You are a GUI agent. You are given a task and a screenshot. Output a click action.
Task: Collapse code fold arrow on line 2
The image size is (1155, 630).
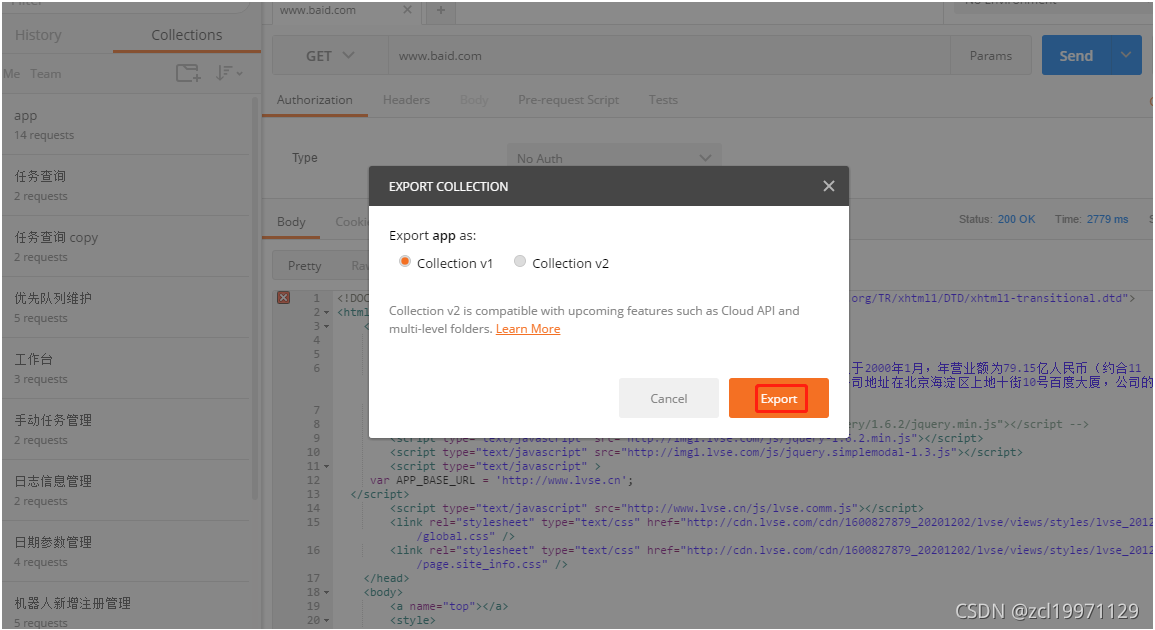pos(327,312)
